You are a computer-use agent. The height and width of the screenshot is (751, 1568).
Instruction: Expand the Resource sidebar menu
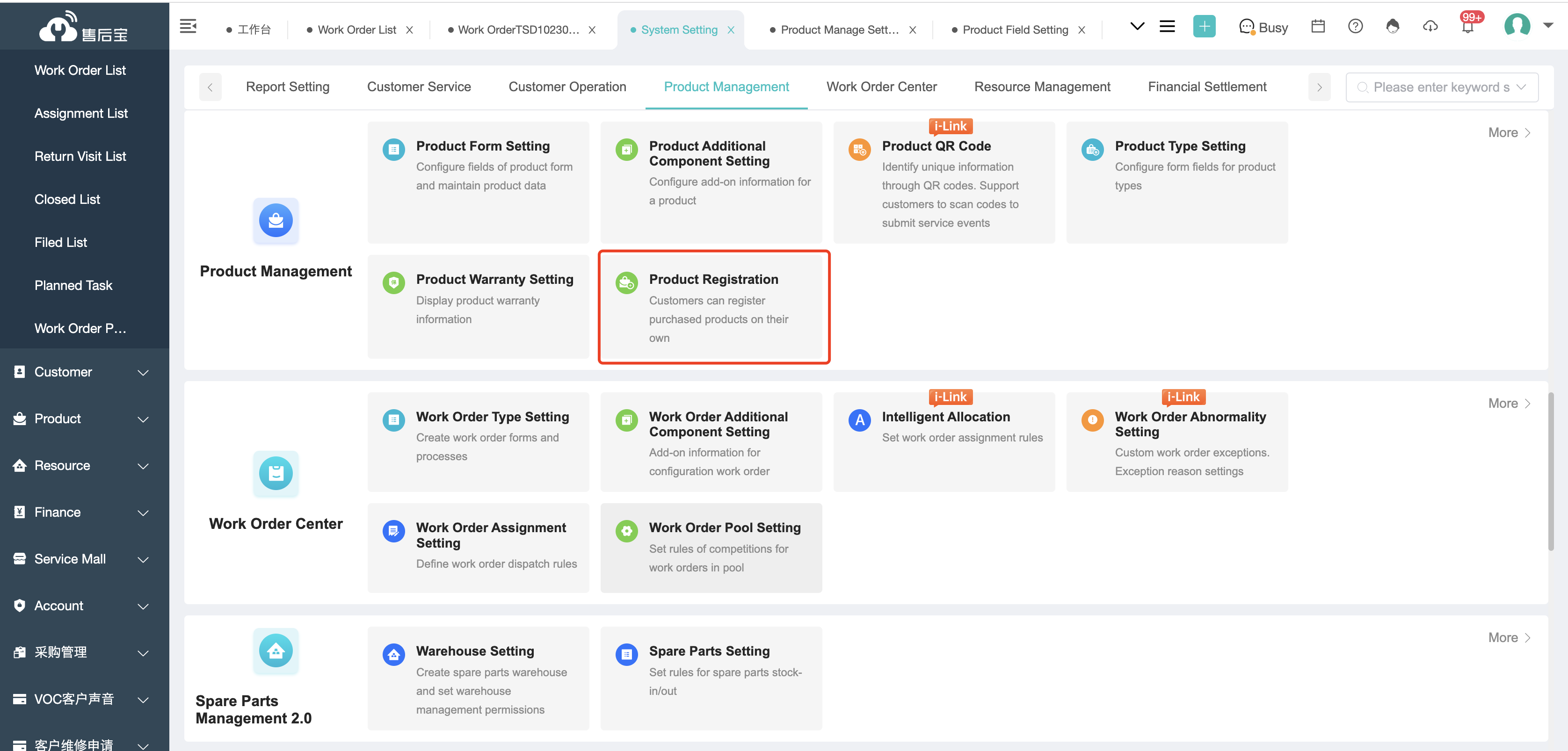(84, 466)
